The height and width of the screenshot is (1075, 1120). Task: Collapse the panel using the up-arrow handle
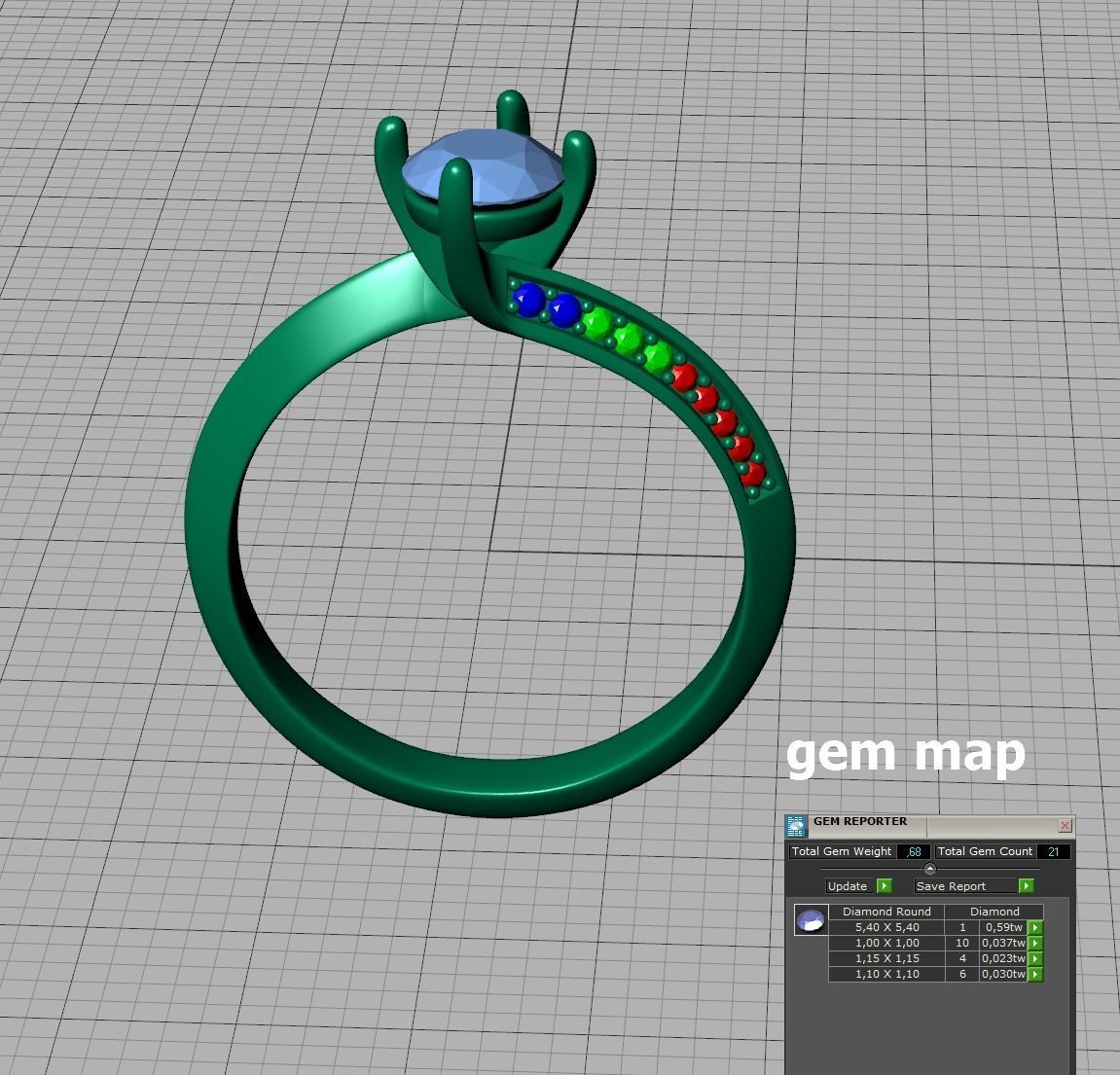[x=929, y=869]
